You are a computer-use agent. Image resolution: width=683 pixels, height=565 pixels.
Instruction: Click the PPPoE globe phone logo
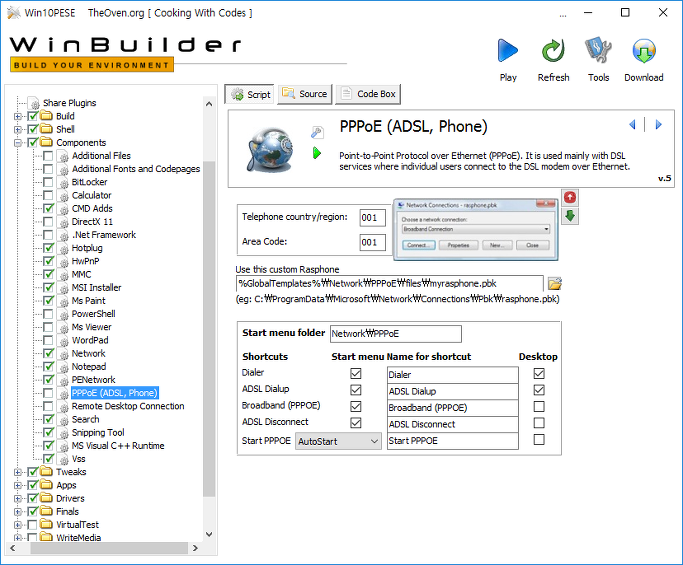pyautogui.click(x=270, y=149)
